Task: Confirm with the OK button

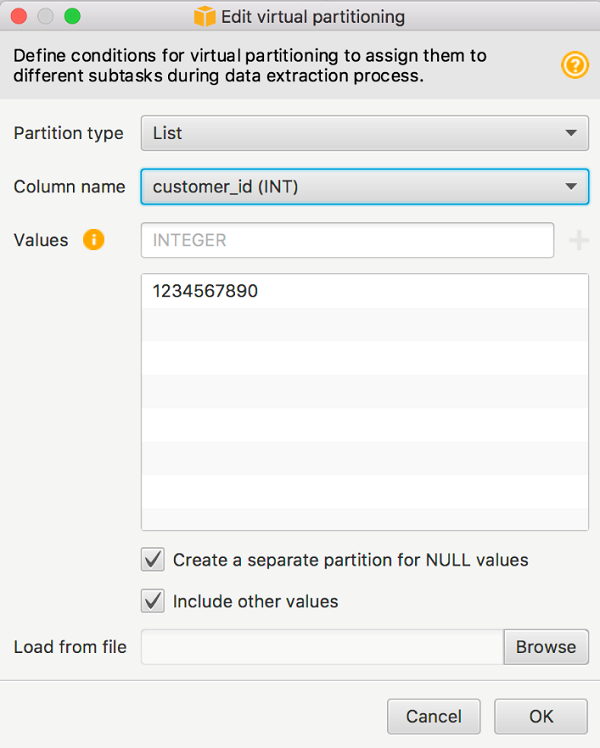Action: [541, 716]
